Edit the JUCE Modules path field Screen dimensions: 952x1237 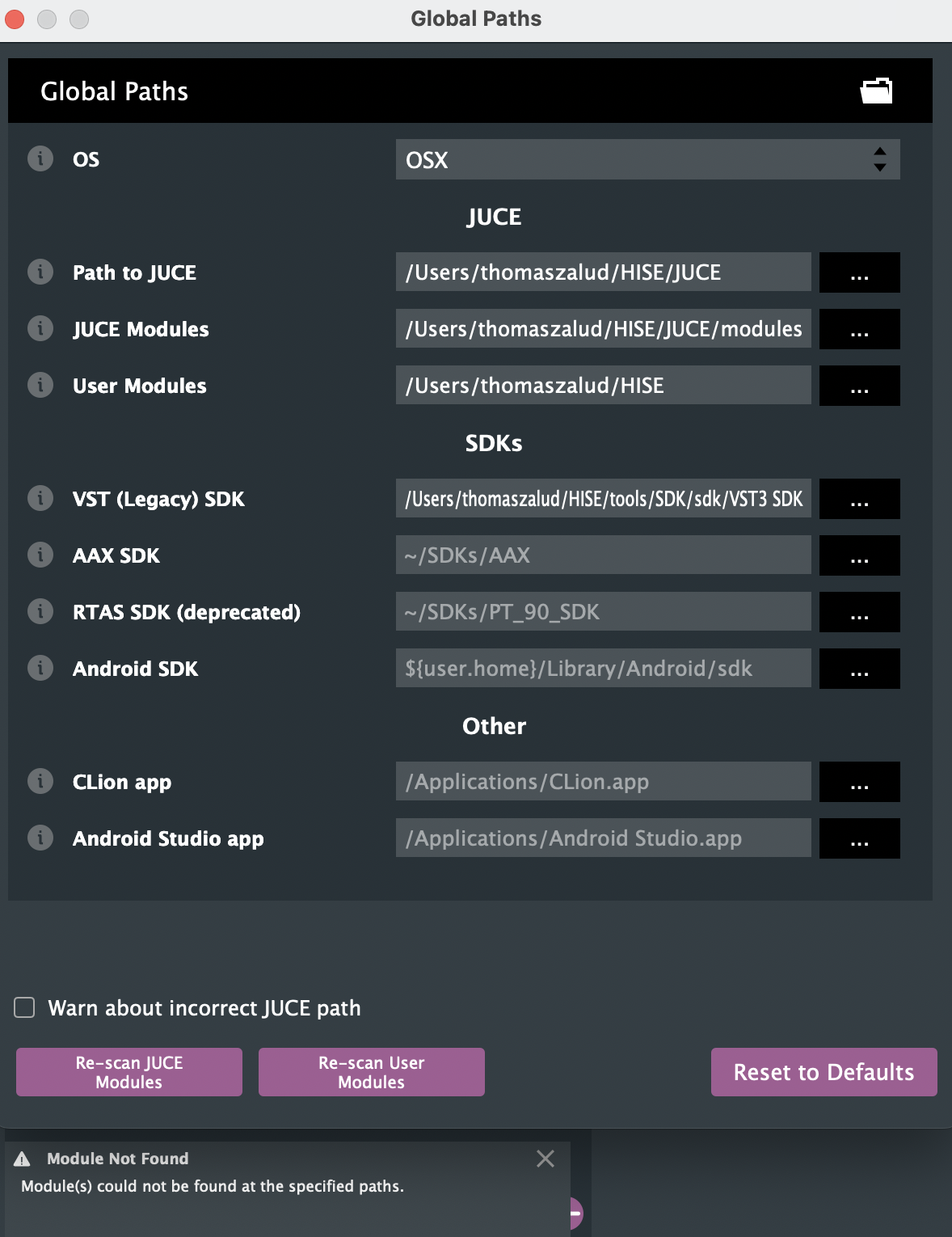[x=603, y=329]
